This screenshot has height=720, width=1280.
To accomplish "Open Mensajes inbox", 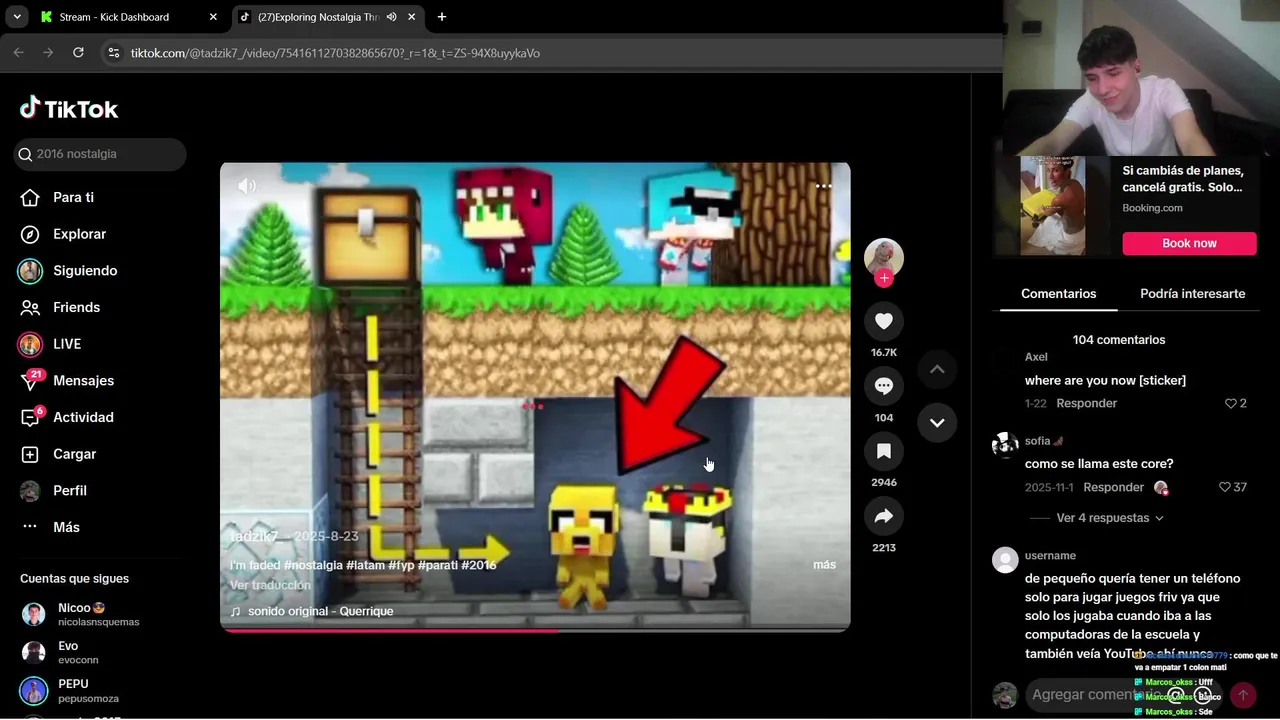I will [x=67, y=380].
